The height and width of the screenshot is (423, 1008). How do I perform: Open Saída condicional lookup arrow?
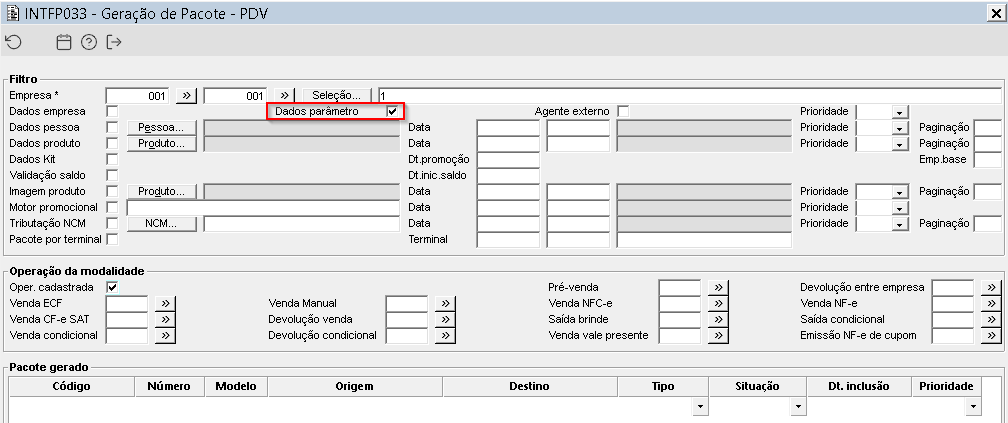pyautogui.click(x=991, y=320)
